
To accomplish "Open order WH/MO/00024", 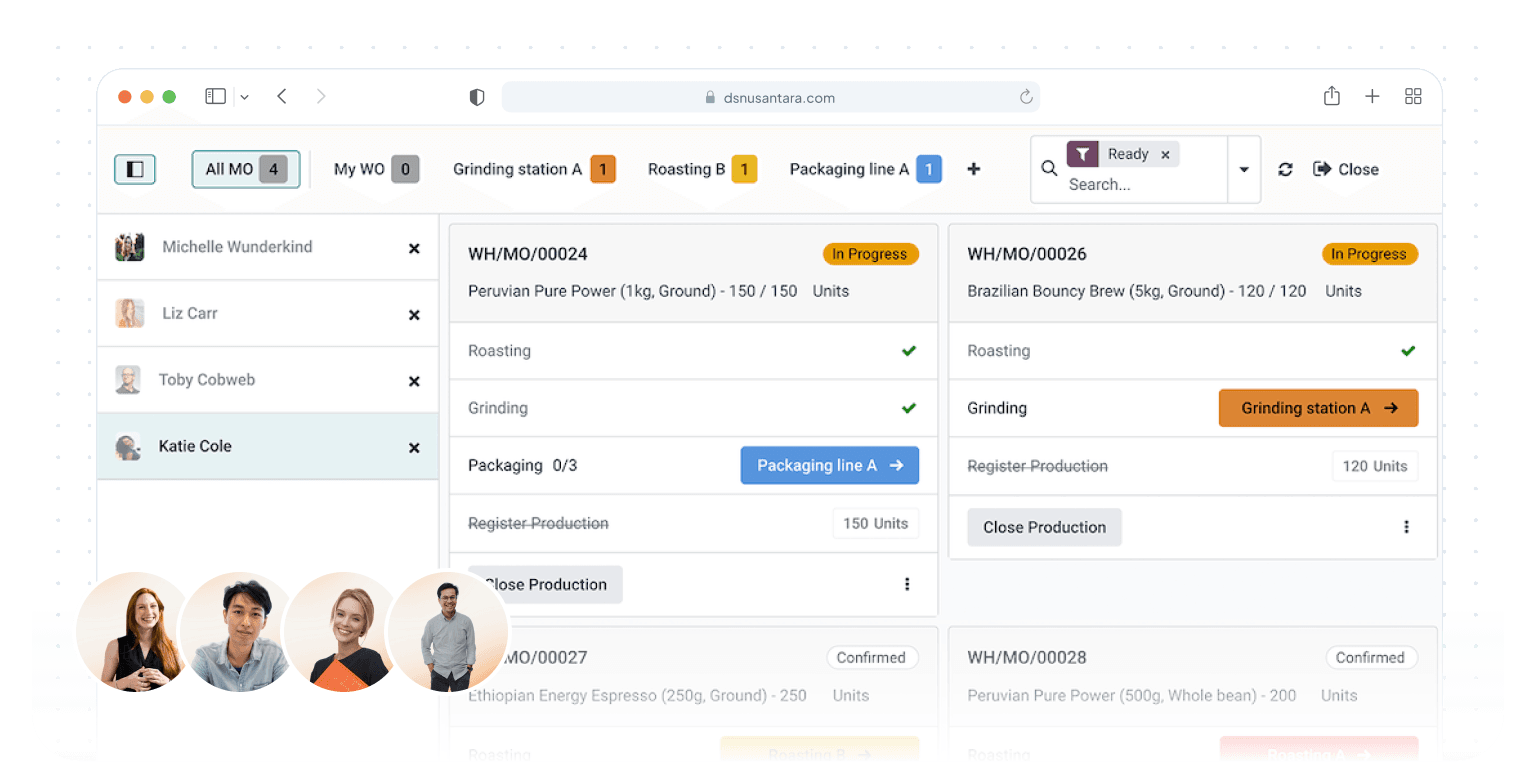I will coord(528,254).
